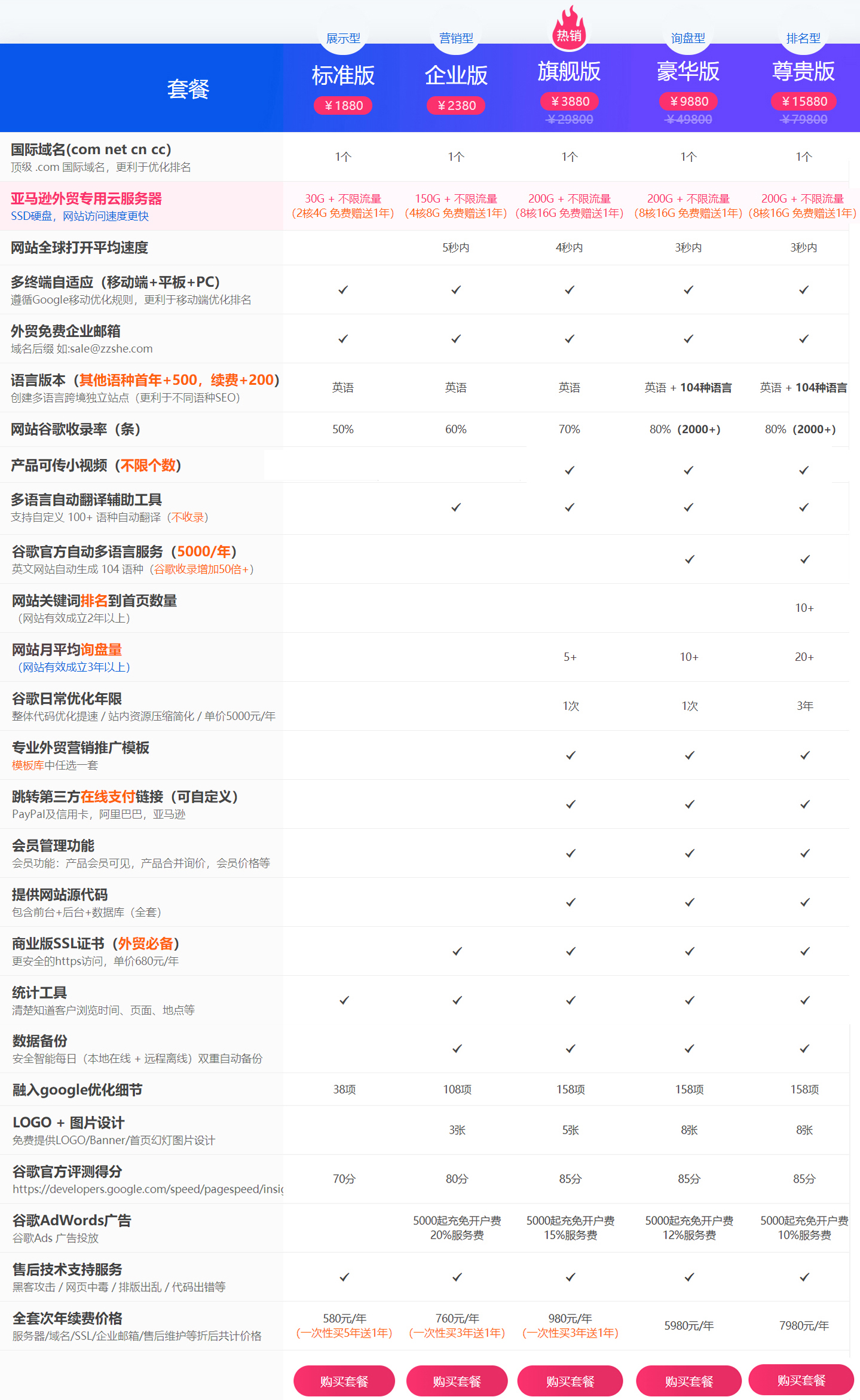Click checkmark for 会员管理功能 in 尊贵版 column

coord(805,853)
